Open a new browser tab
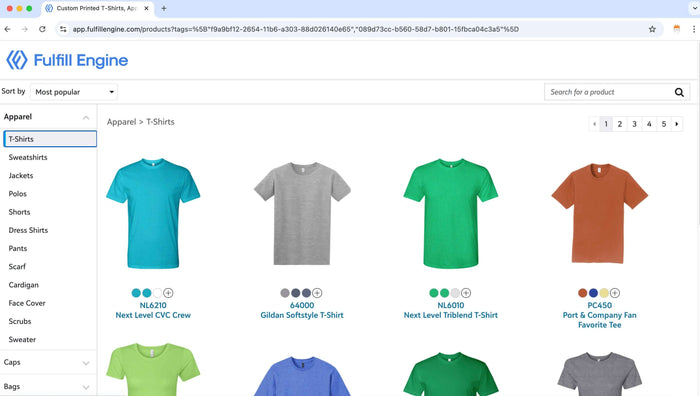The height and width of the screenshot is (396, 700). pos(164,8)
